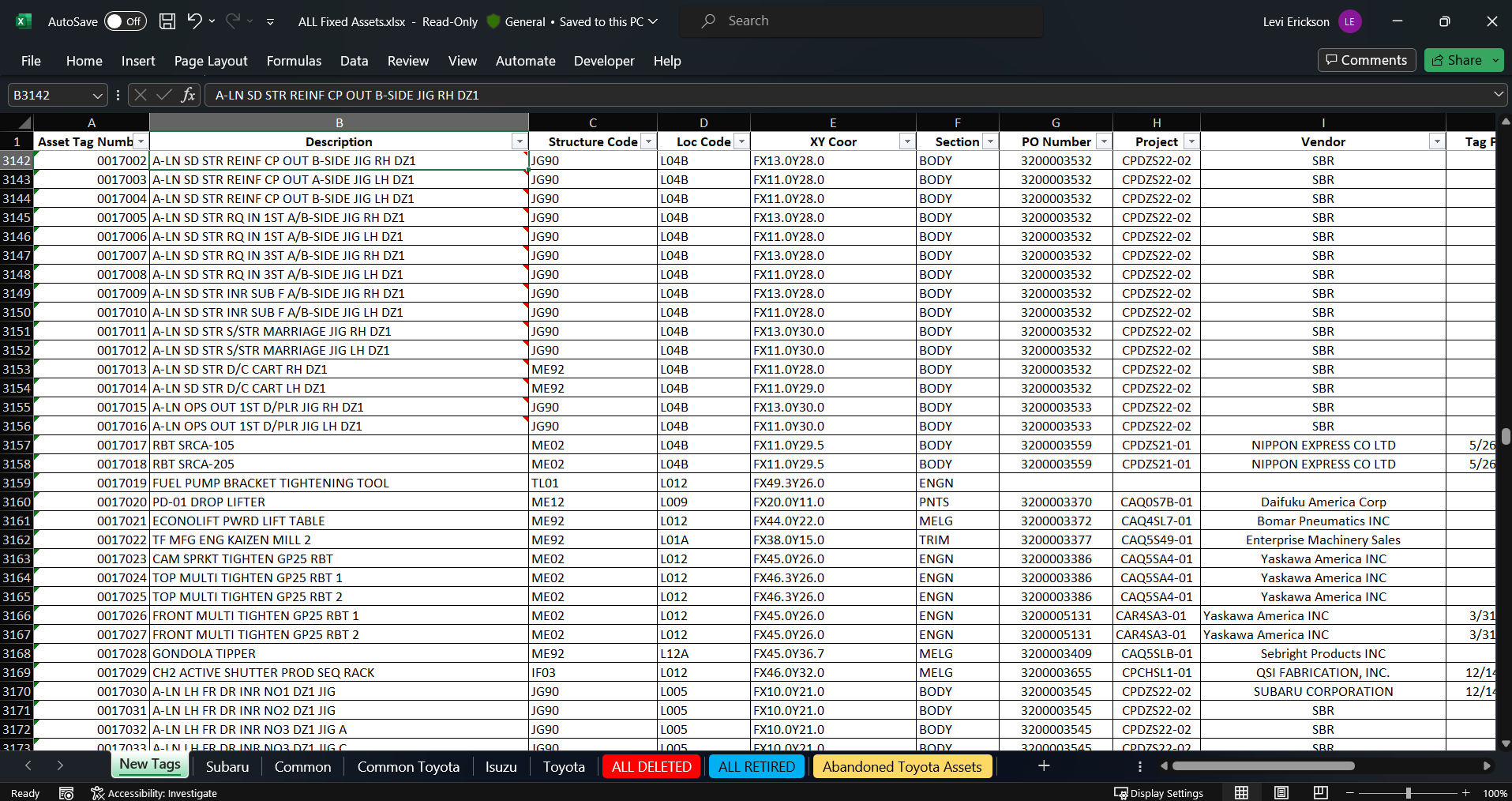This screenshot has width=1512, height=801.
Task: Click the Insert Function fx icon
Action: pos(188,95)
